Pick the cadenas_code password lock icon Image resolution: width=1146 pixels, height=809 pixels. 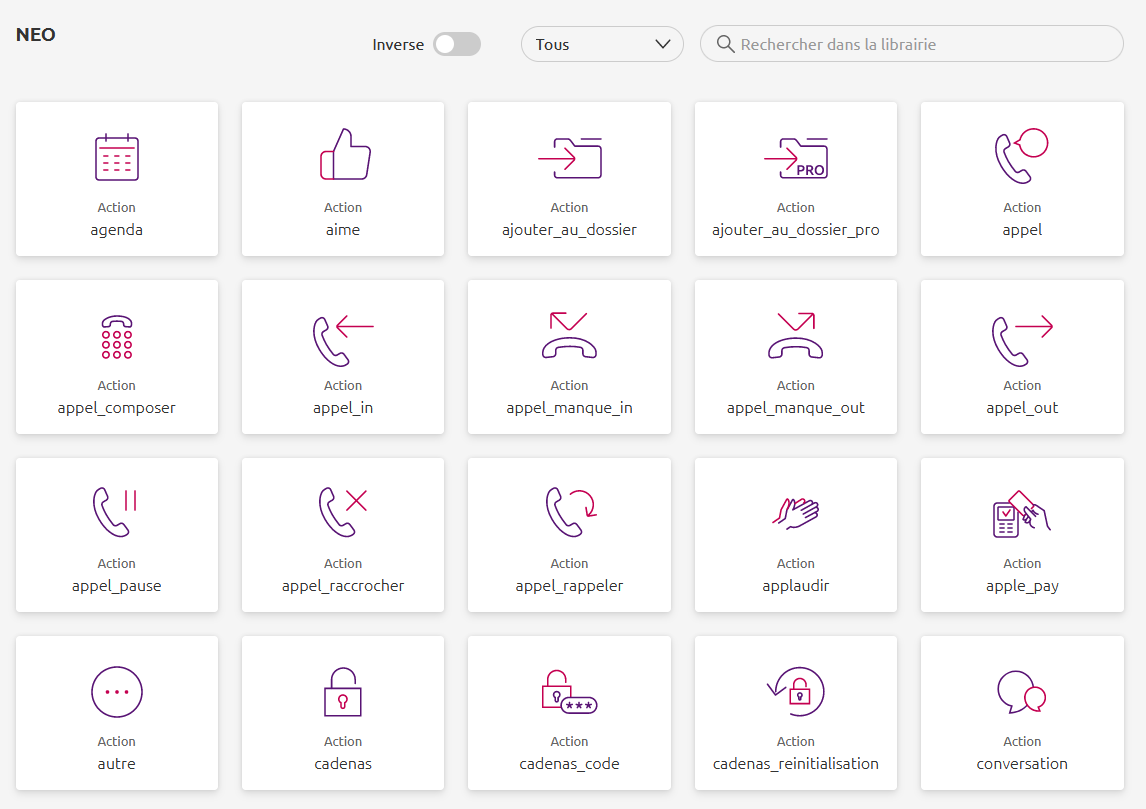[569, 692]
